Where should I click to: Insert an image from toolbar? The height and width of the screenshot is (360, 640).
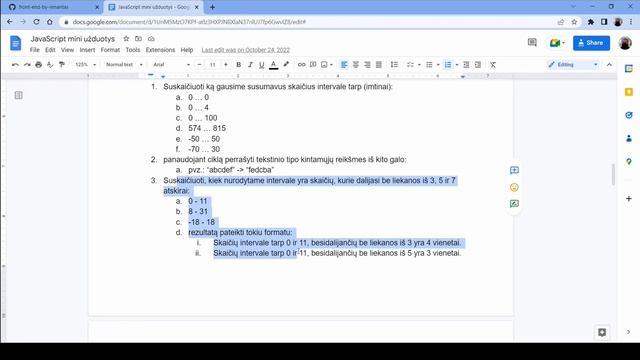324,64
